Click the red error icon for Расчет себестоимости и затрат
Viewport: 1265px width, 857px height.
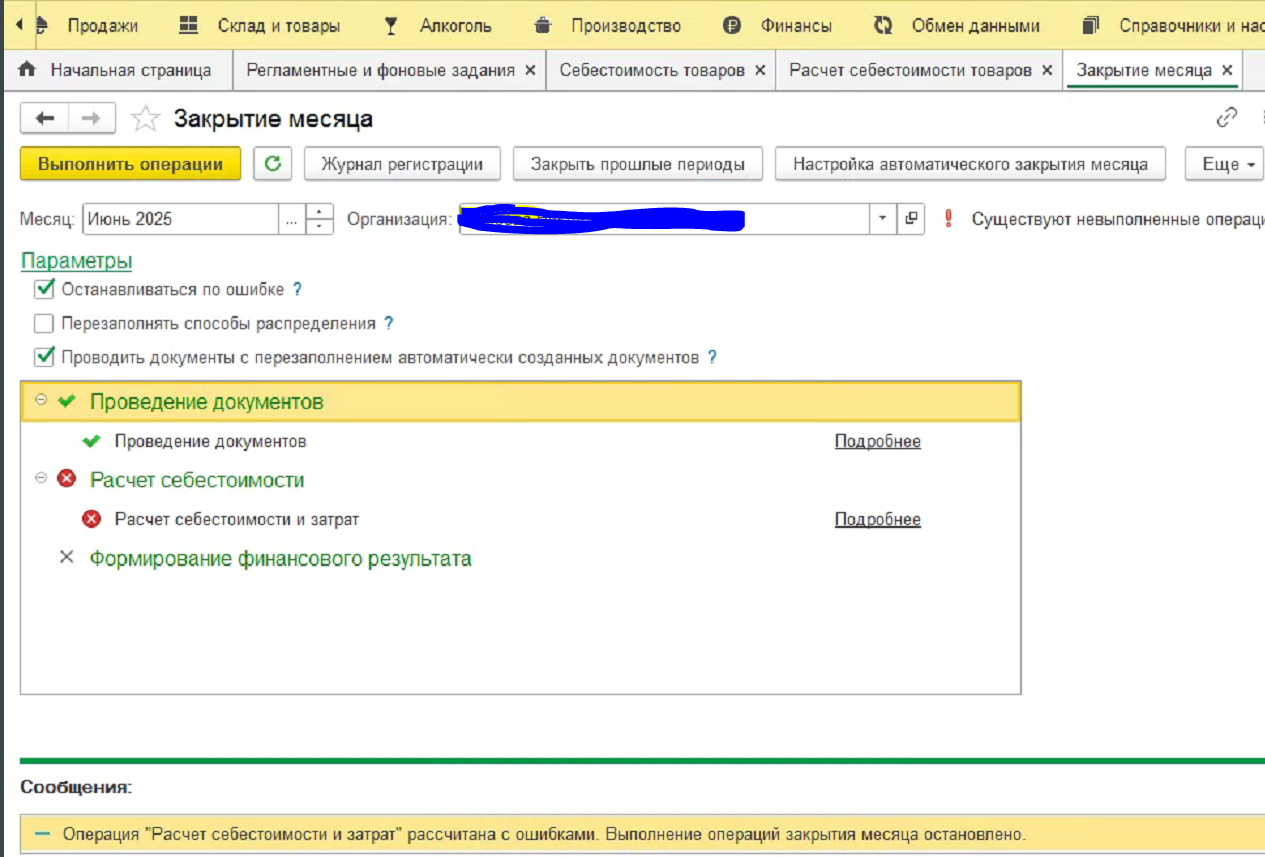92,520
